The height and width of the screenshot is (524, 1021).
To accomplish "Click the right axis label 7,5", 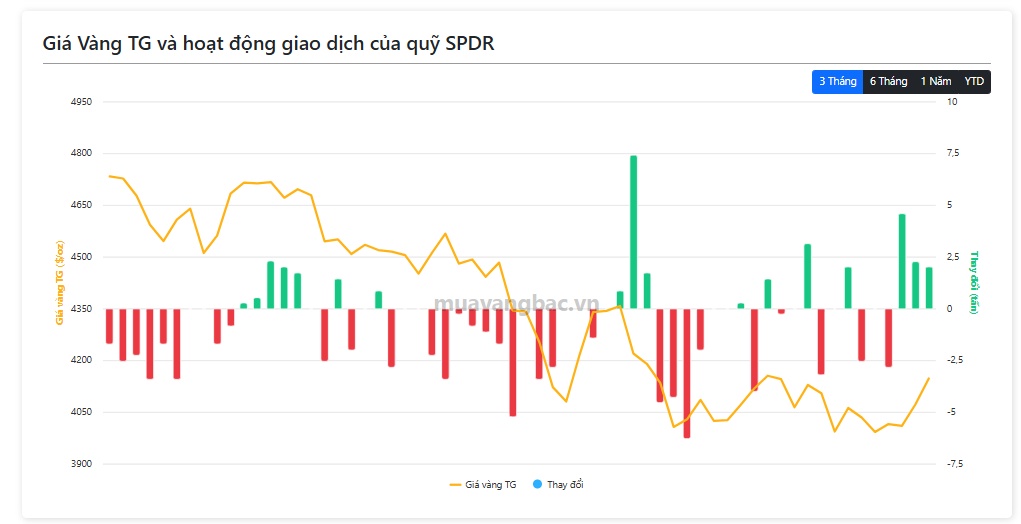I will (x=954, y=154).
